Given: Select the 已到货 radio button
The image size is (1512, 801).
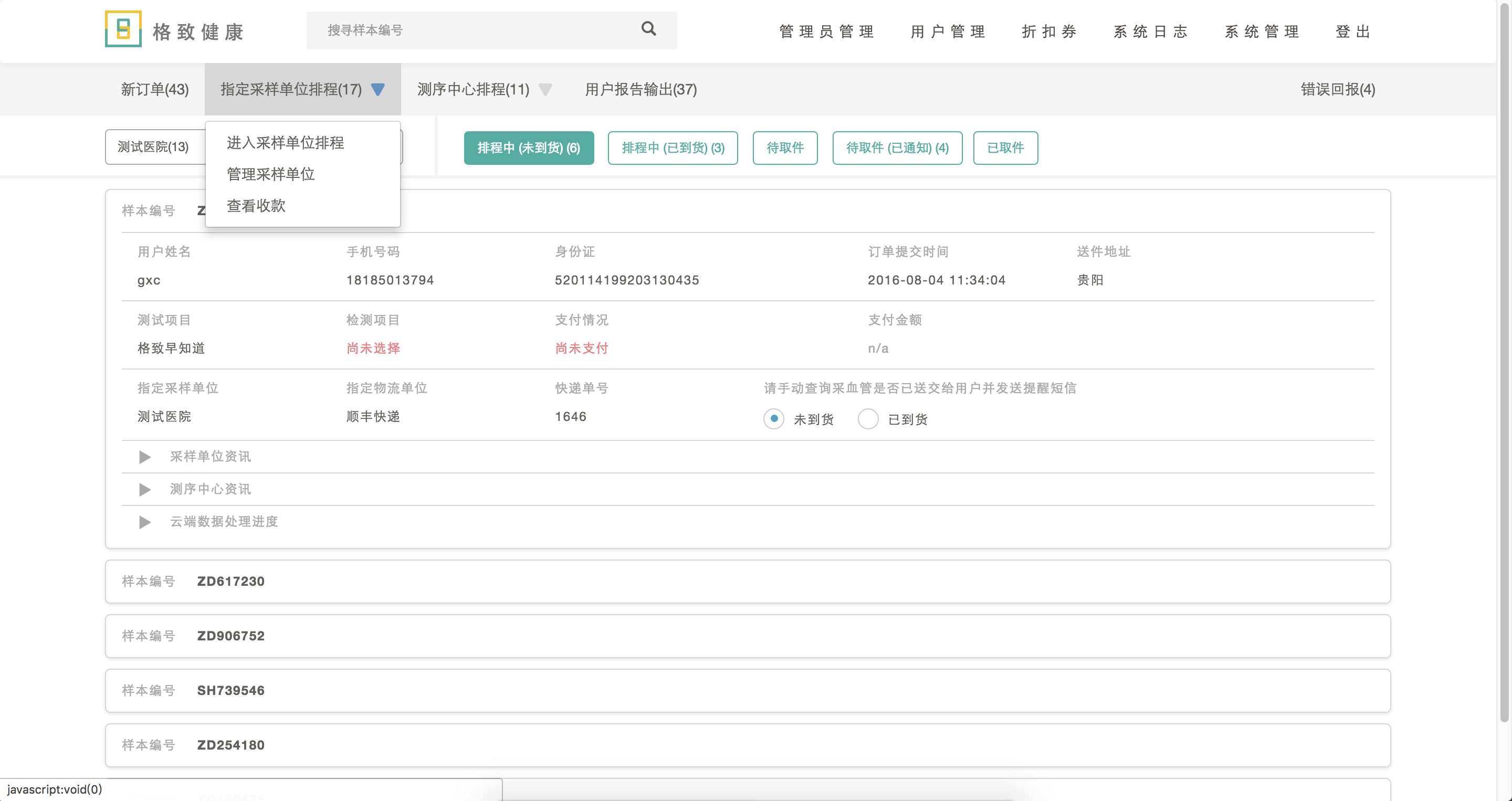Looking at the screenshot, I should tap(867, 419).
